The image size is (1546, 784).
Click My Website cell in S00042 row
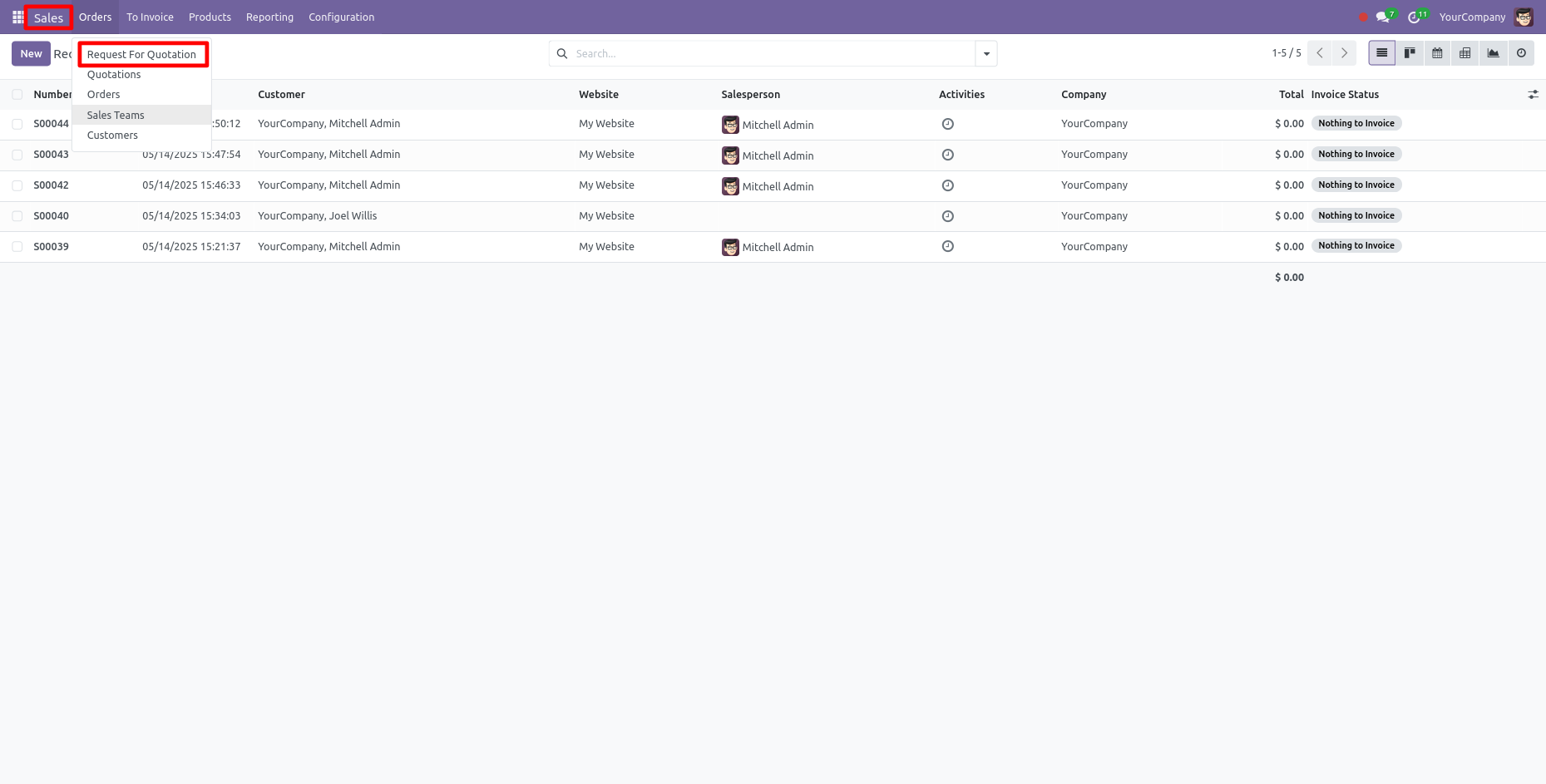point(606,185)
